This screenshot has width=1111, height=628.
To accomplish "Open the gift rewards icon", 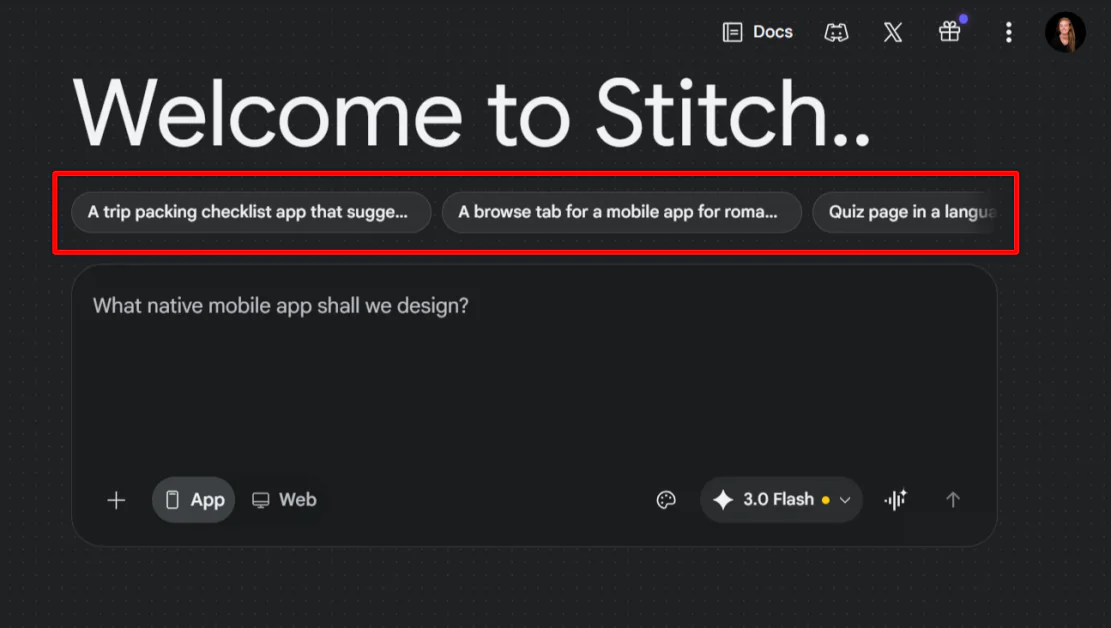I will point(949,31).
